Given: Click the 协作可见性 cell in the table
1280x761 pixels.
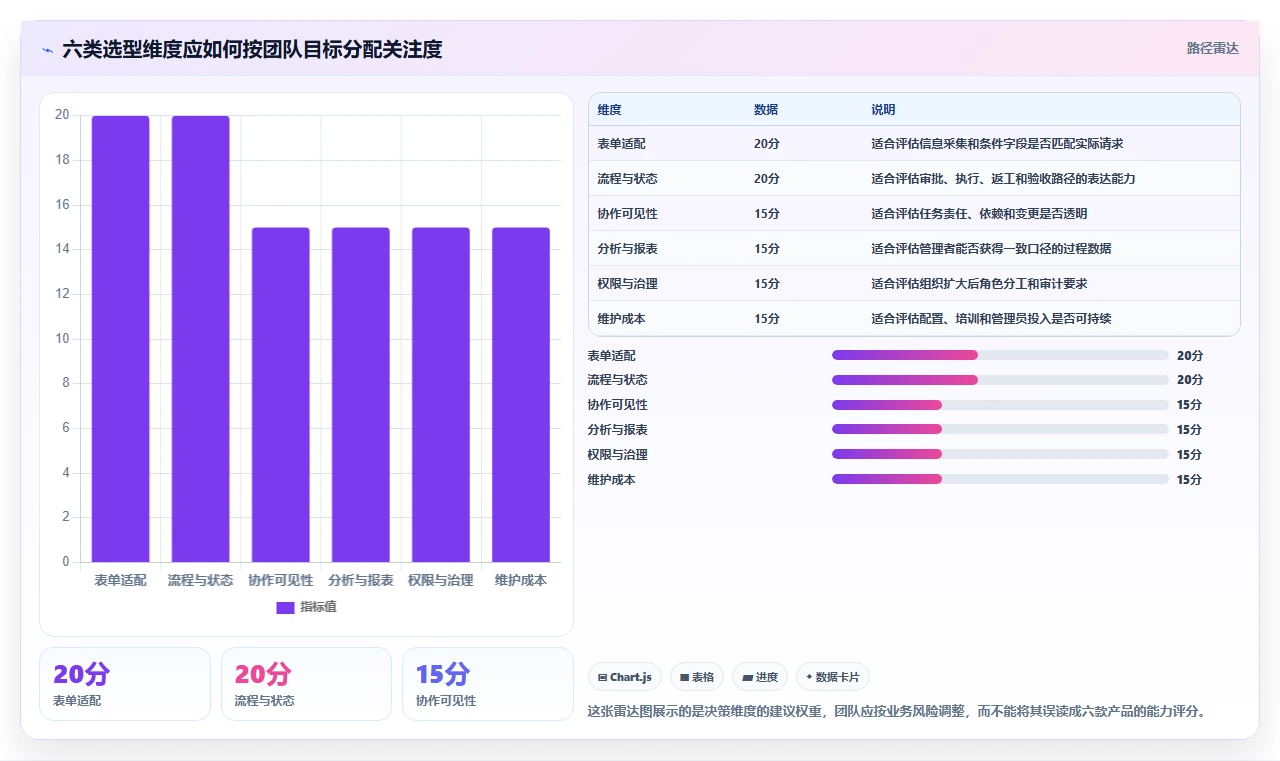Looking at the screenshot, I should pyautogui.click(x=627, y=214).
